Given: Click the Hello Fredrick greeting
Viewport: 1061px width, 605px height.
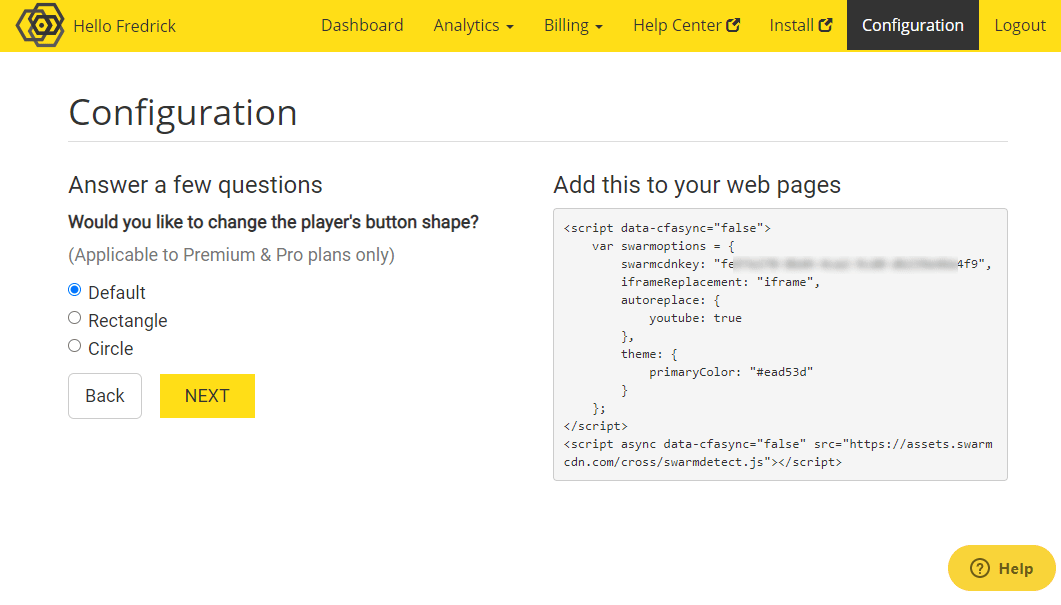Looking at the screenshot, I should click(125, 26).
